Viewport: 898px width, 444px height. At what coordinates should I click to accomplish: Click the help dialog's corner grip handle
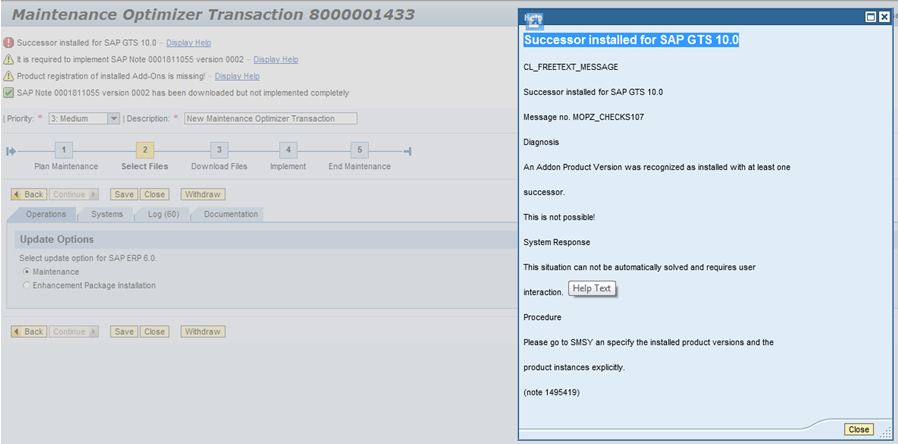tap(885, 434)
